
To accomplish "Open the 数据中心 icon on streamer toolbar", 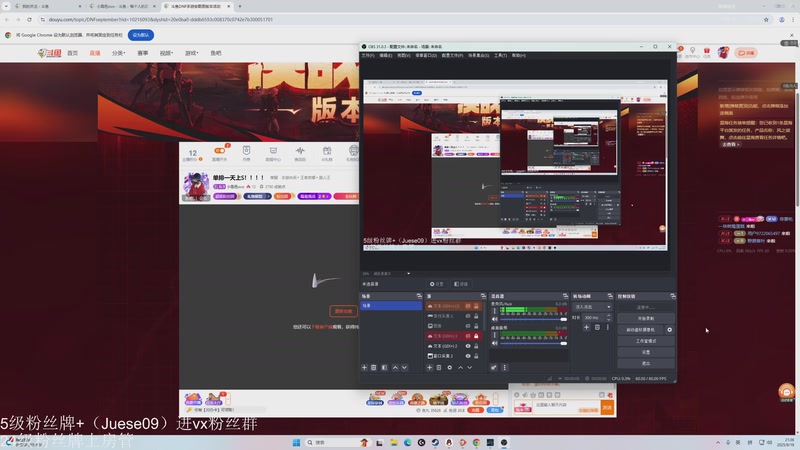I will pyautogui.click(x=273, y=154).
